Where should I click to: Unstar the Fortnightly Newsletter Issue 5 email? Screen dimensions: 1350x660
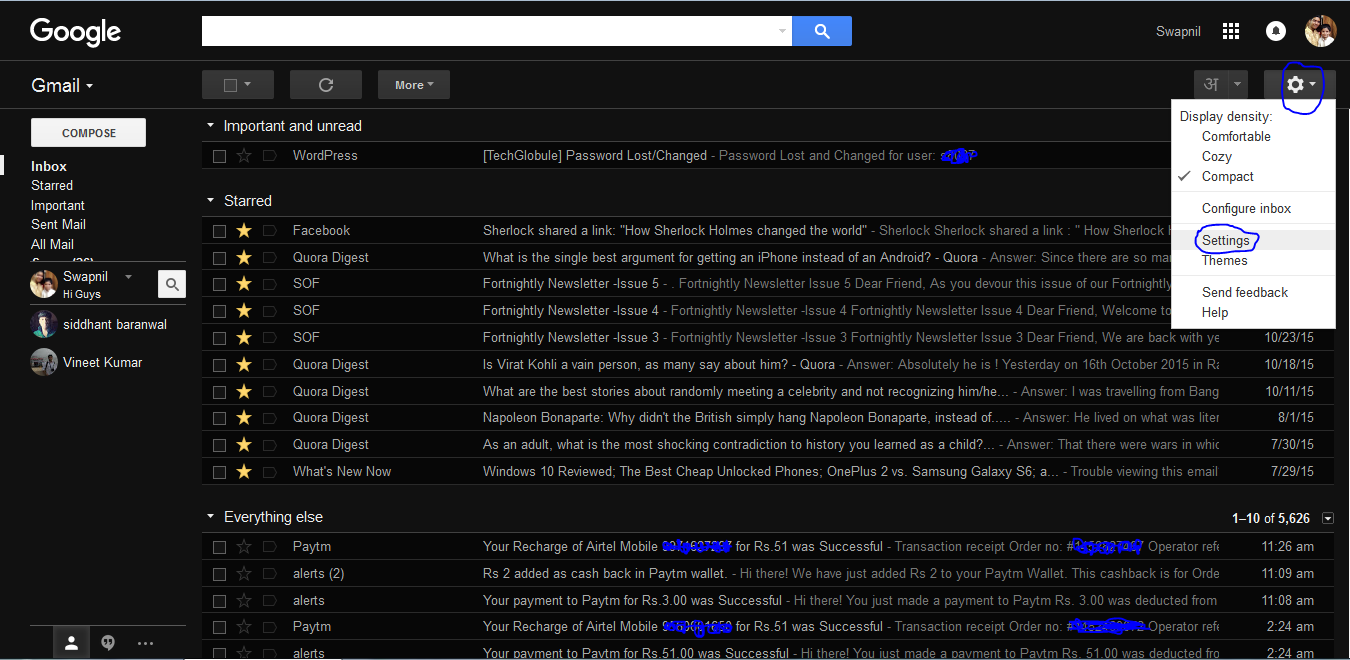(x=244, y=284)
